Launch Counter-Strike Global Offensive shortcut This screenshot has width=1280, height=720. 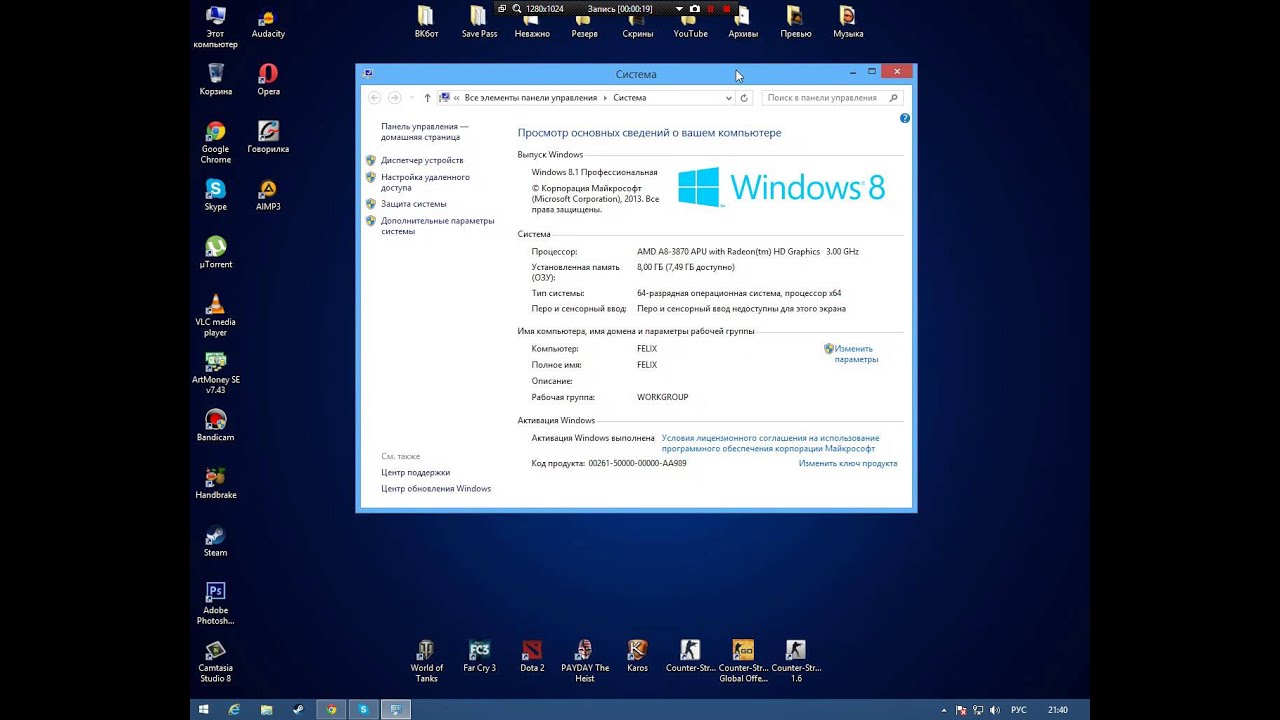coord(743,661)
